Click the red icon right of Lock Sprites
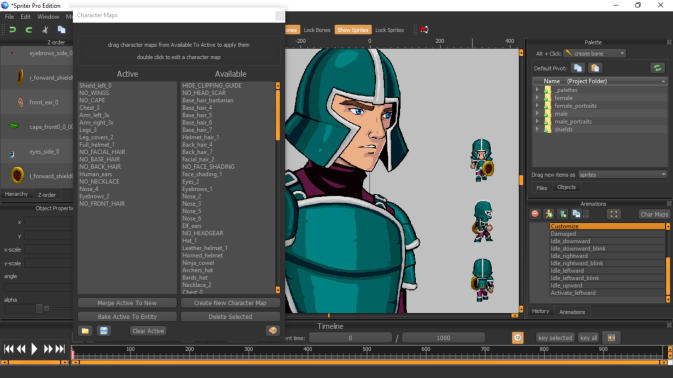The image size is (673, 378). coord(424,30)
